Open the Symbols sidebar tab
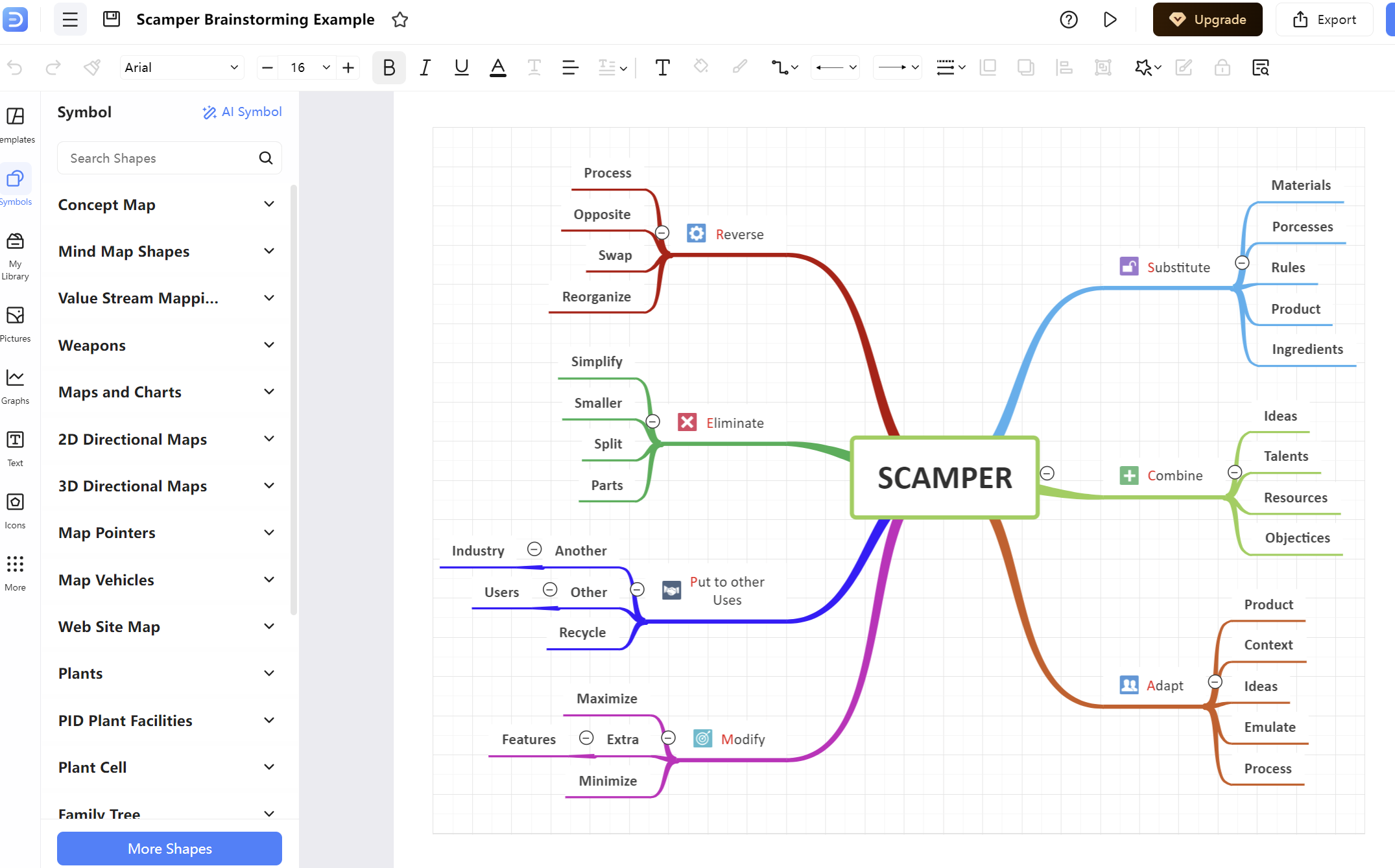1395x868 pixels. [x=16, y=187]
